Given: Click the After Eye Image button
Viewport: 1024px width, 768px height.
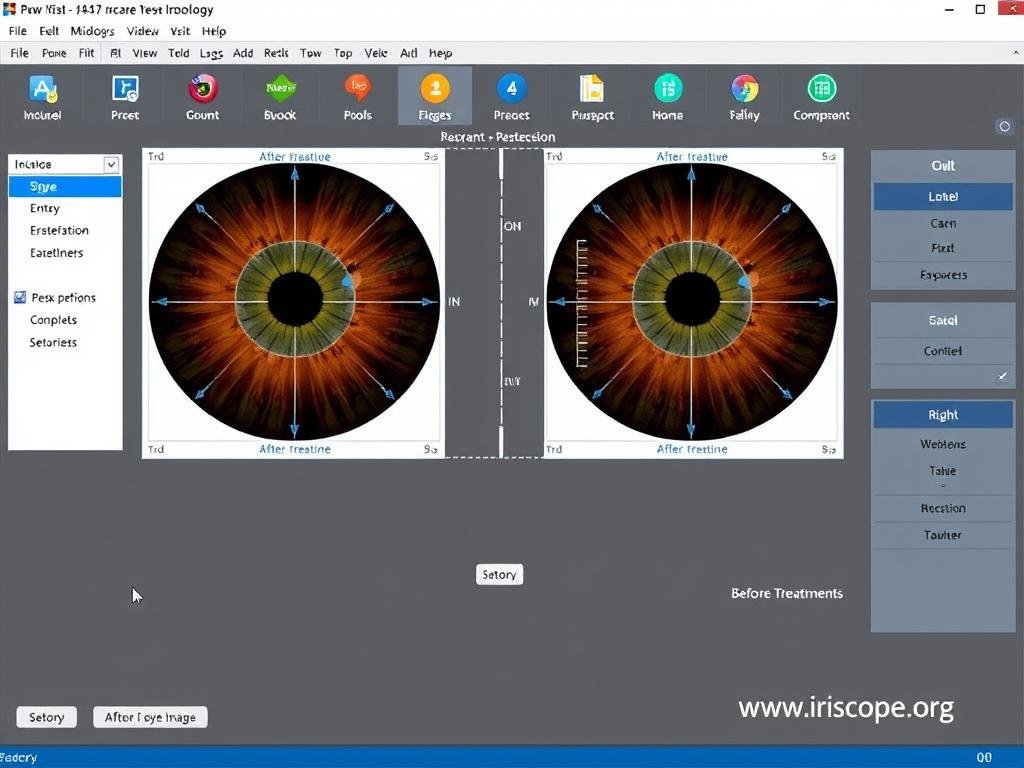Looking at the screenshot, I should pyautogui.click(x=150, y=716).
